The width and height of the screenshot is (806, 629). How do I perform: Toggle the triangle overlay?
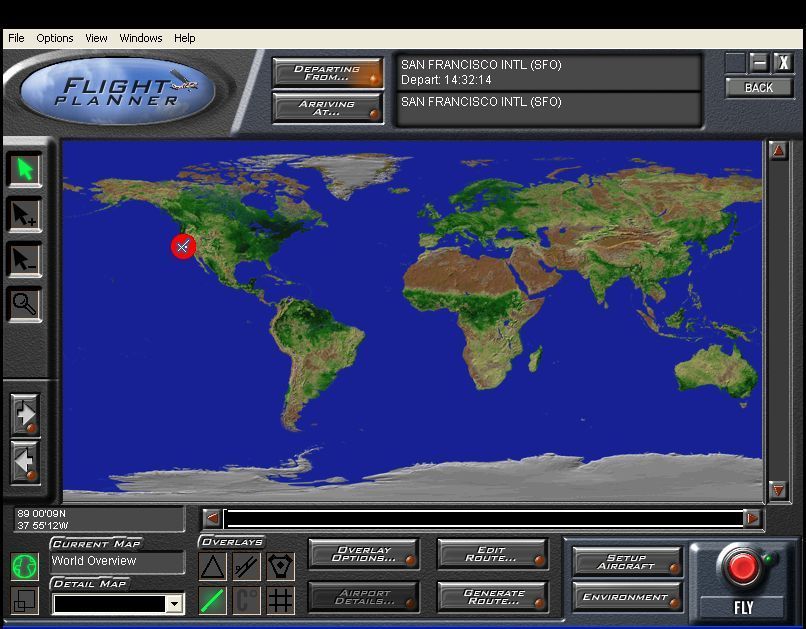(212, 567)
